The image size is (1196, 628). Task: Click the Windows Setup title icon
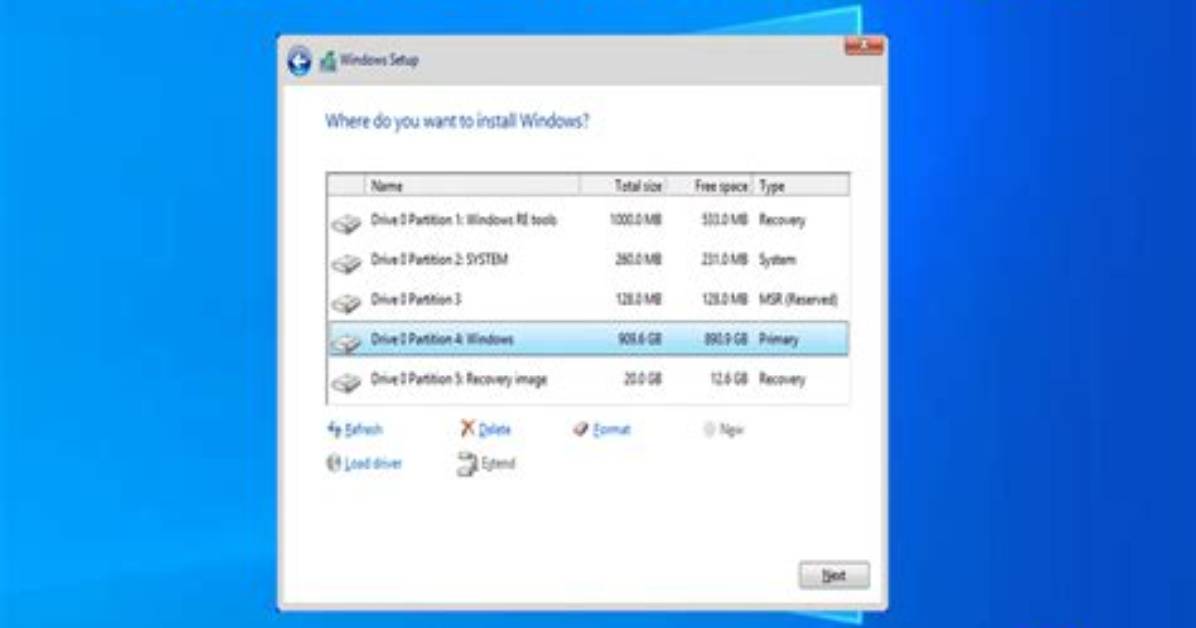[x=328, y=60]
